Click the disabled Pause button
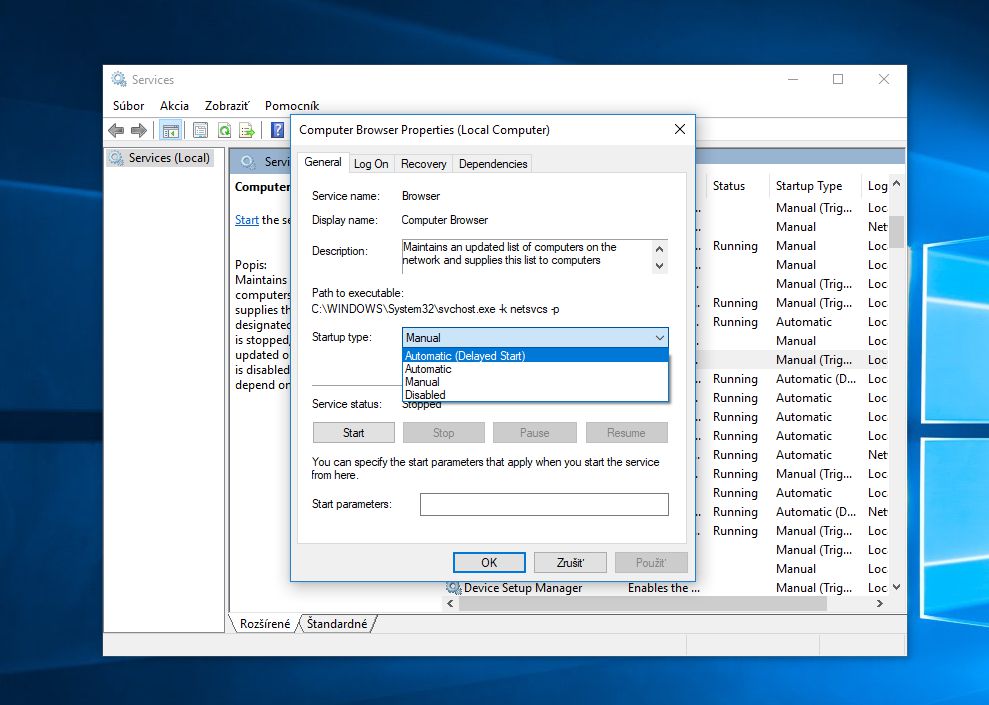The height and width of the screenshot is (705, 989). [x=534, y=433]
